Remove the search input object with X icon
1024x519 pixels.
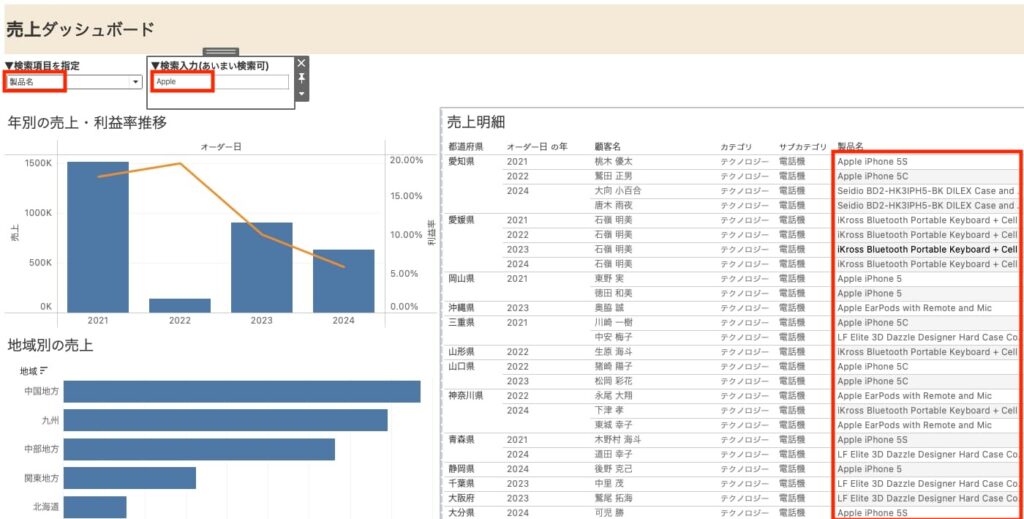[x=302, y=63]
